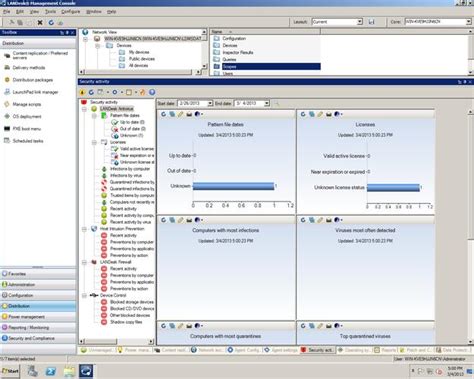This screenshot has height=379, width=474.
Task: Switch to the Network View bottom tab
Action: (x=207, y=350)
